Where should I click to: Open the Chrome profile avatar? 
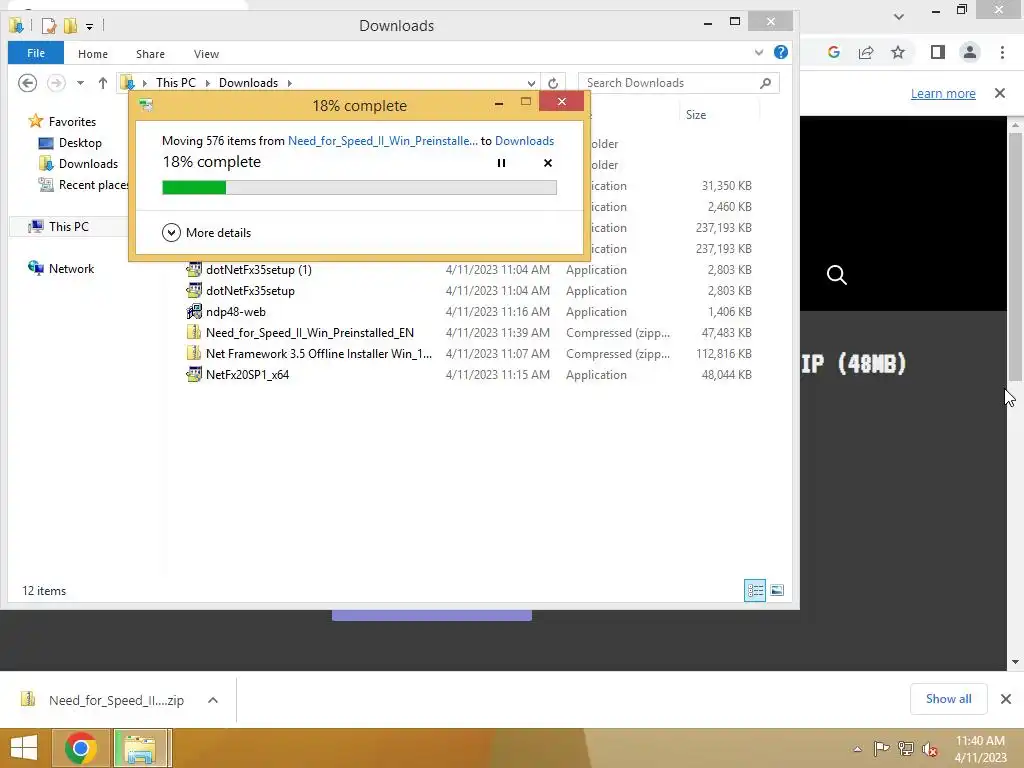point(970,52)
